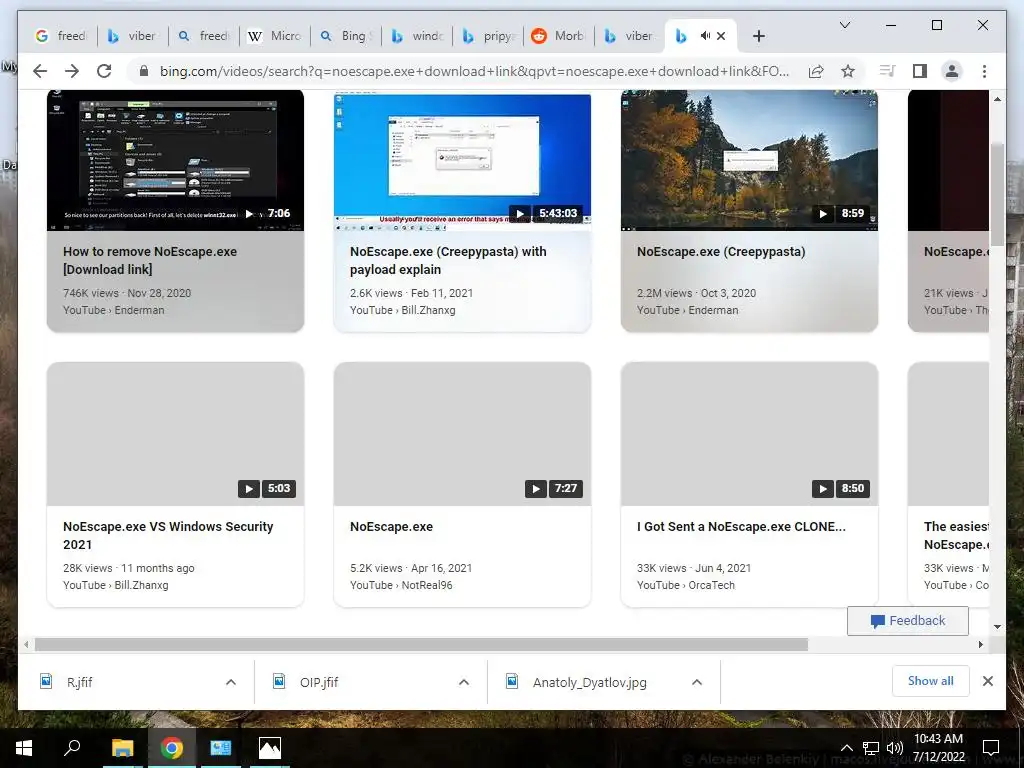Image resolution: width=1024 pixels, height=768 pixels.
Task: Mute the audio on the active tab
Action: (x=705, y=36)
